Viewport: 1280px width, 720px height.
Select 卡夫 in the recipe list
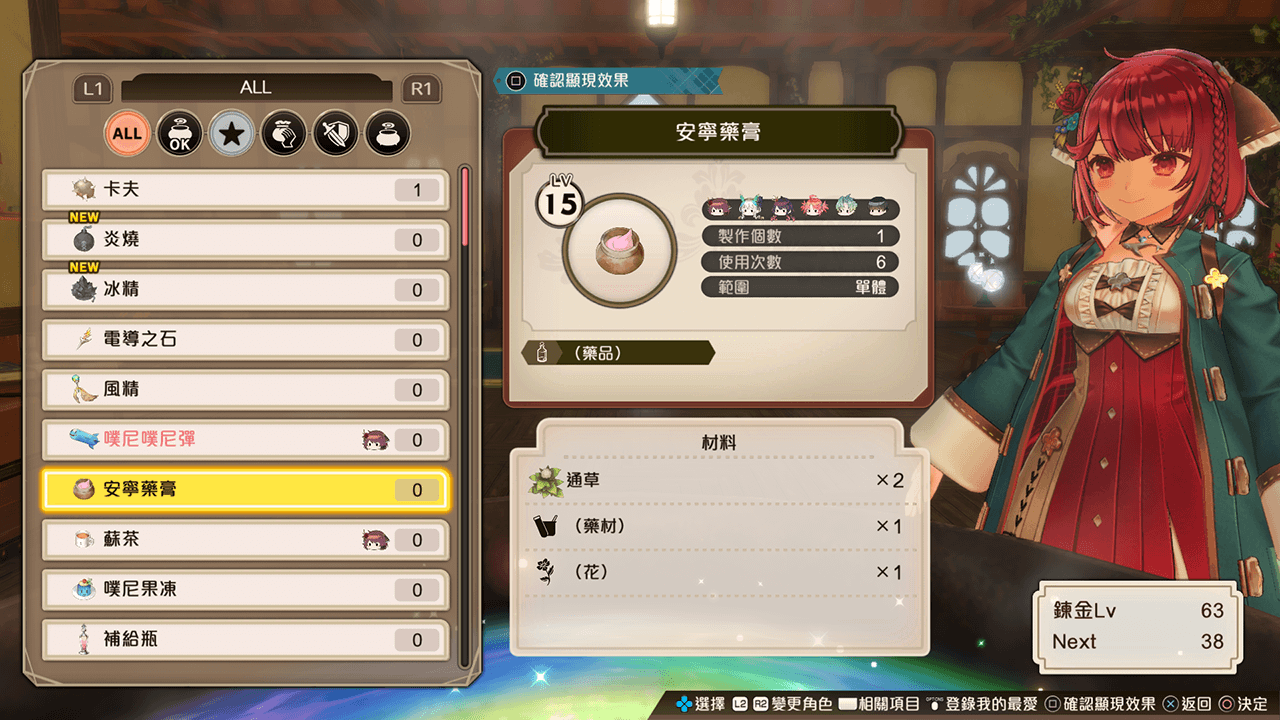[x=246, y=189]
